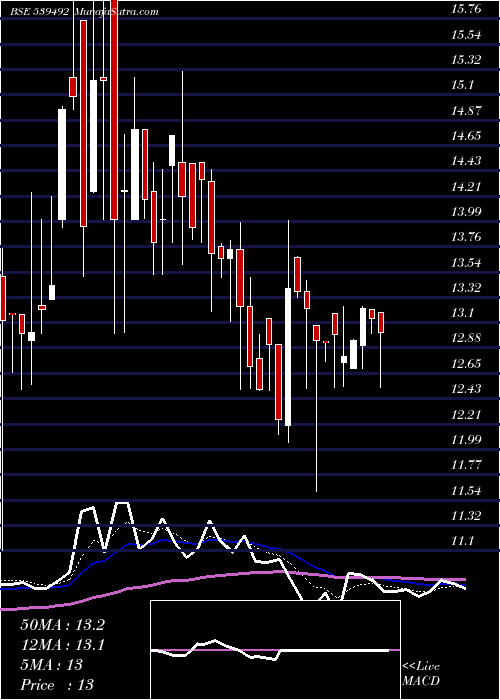Click the 12.65 price axis label

point(466,363)
